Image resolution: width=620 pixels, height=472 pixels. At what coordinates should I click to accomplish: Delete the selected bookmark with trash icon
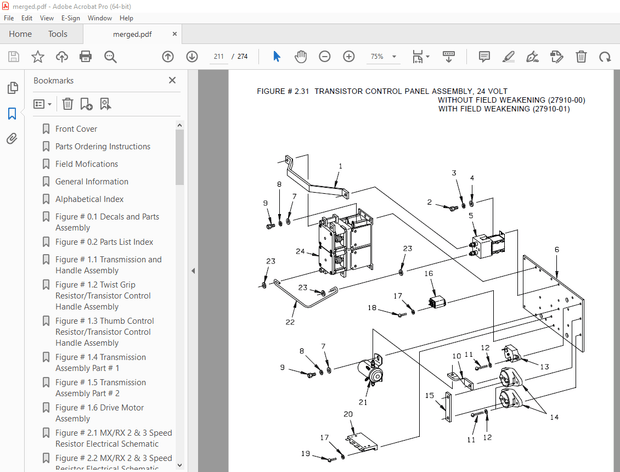pyautogui.click(x=67, y=103)
